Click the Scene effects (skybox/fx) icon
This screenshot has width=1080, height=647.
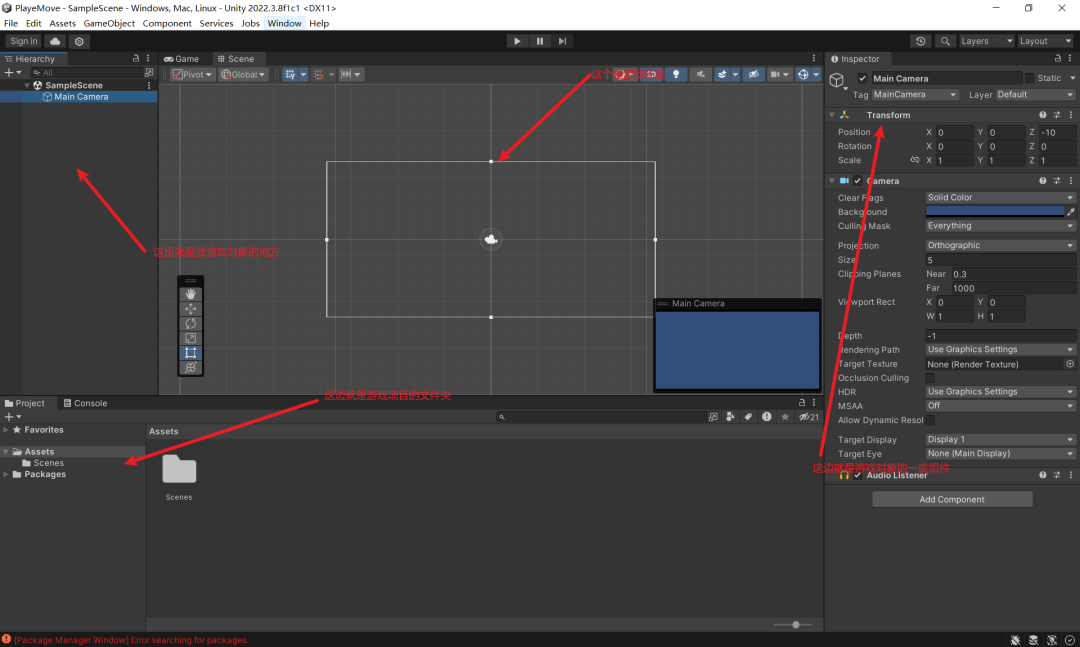pyautogui.click(x=721, y=74)
